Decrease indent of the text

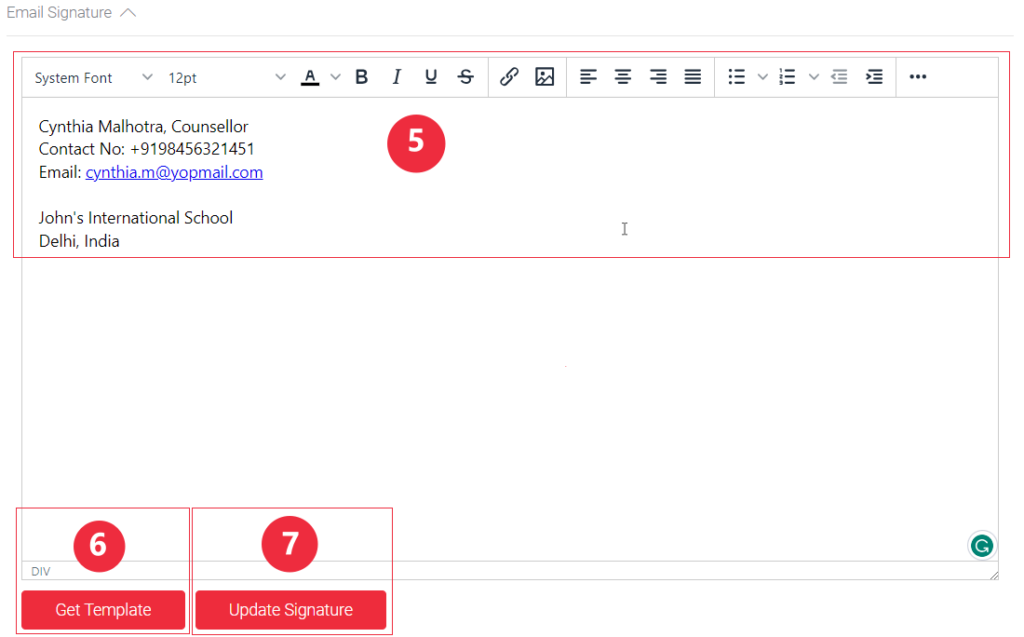(x=839, y=77)
